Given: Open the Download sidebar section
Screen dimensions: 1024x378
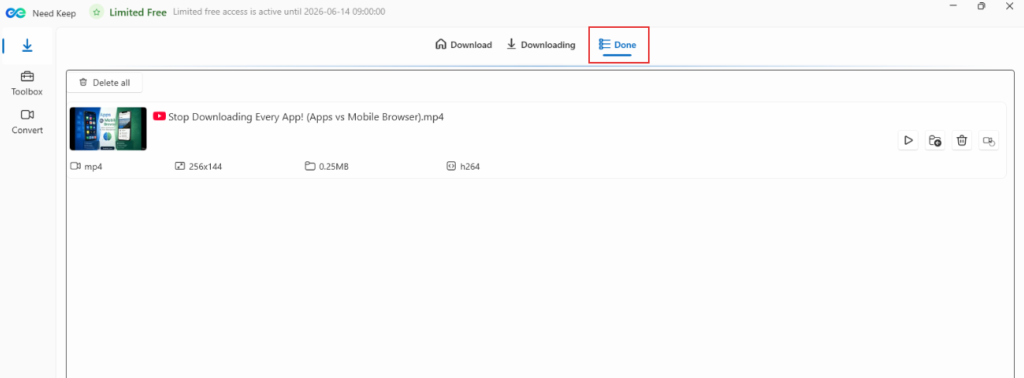Looking at the screenshot, I should tap(27, 46).
